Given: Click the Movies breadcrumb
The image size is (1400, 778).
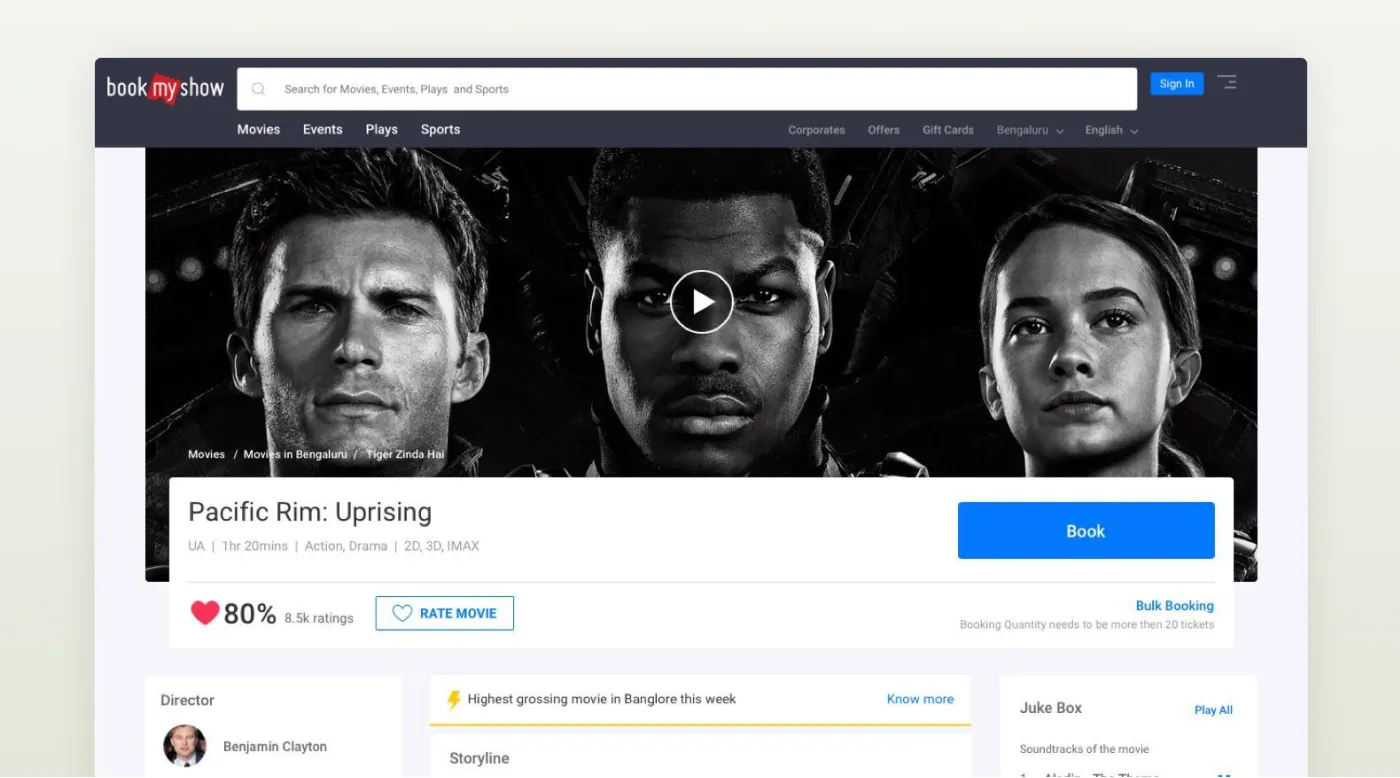Looking at the screenshot, I should point(206,454).
